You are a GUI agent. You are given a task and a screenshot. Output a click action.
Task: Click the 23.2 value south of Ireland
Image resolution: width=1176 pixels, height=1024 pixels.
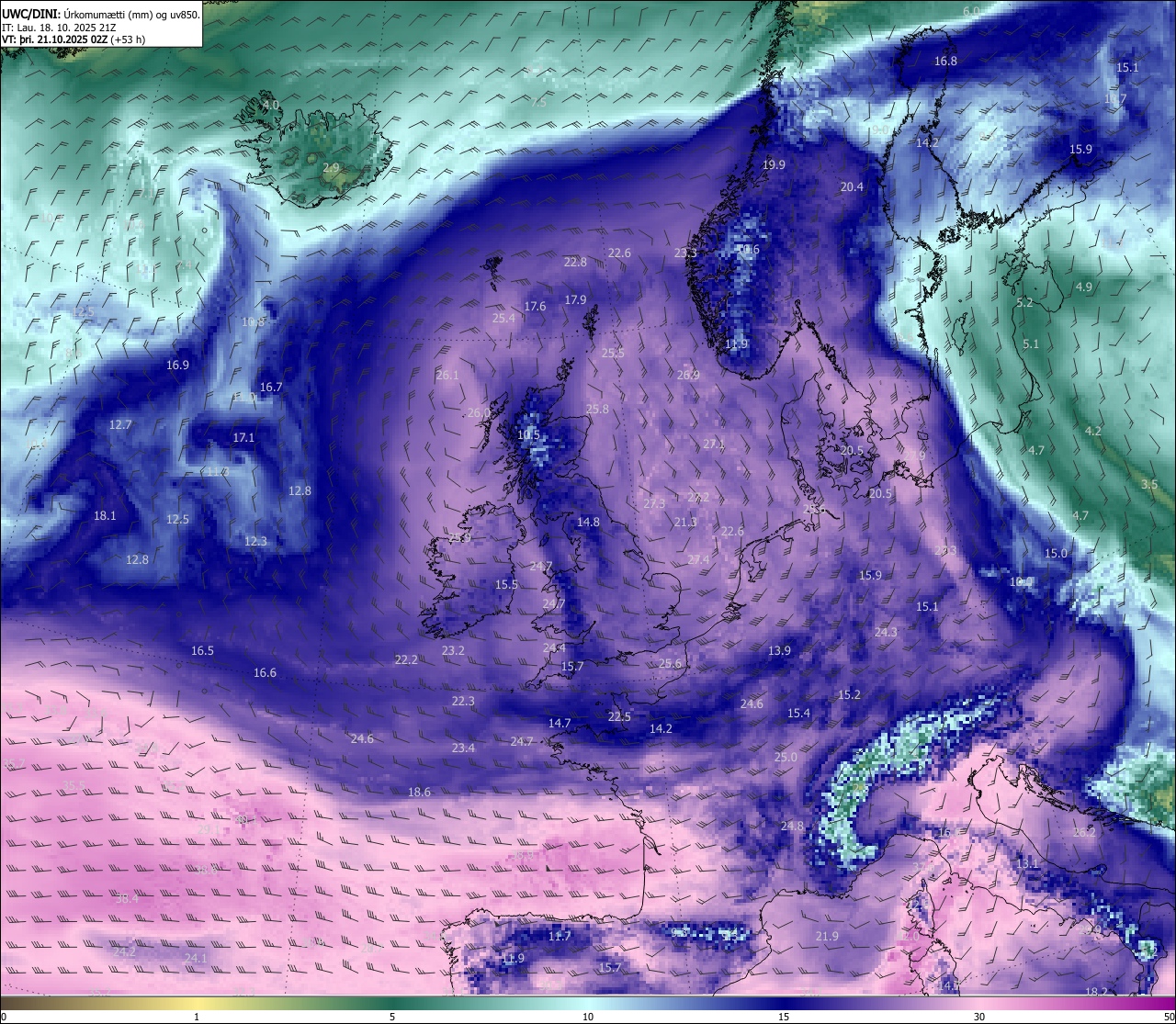(453, 650)
